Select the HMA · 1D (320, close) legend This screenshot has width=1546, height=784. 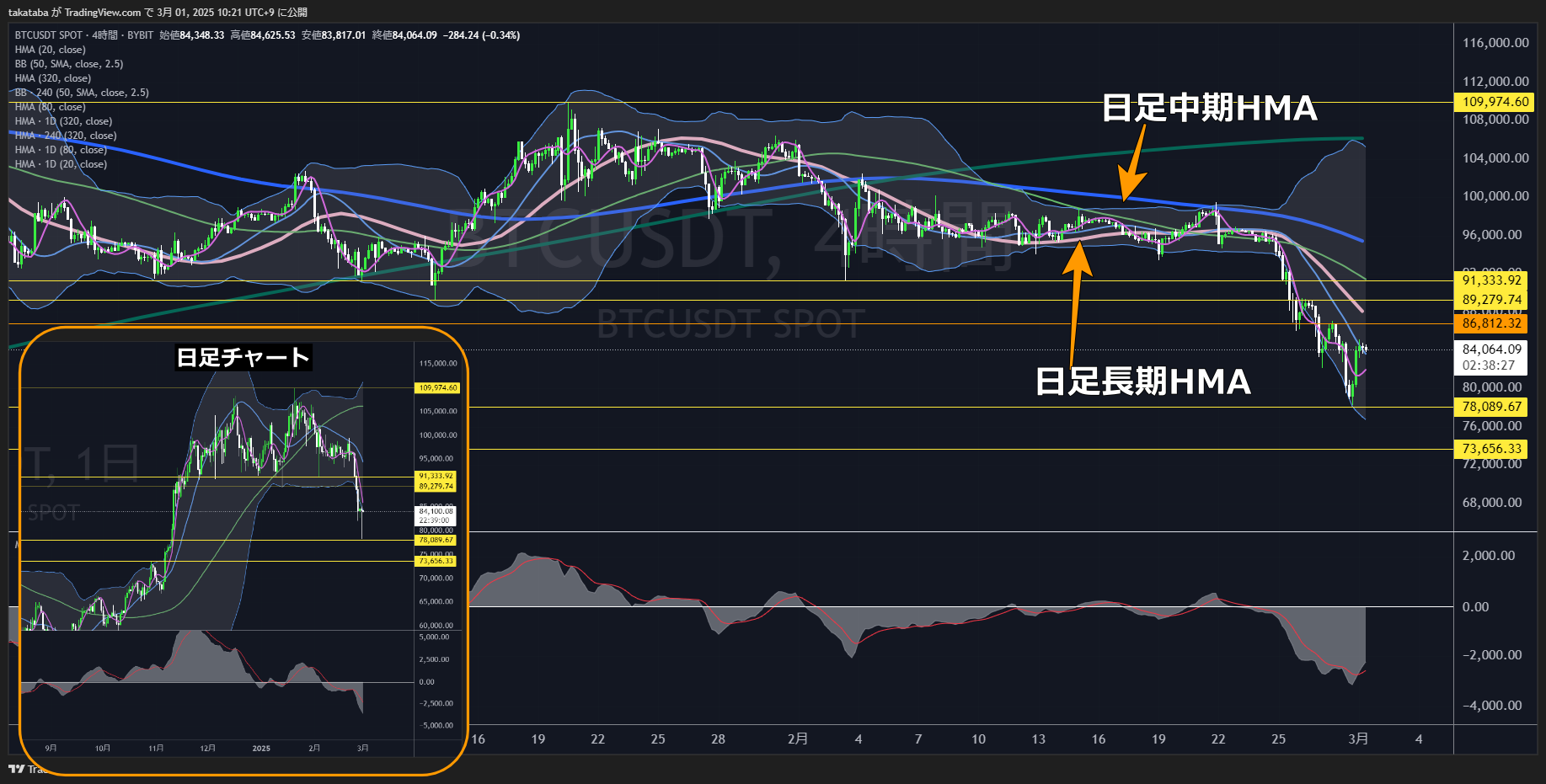coord(63,121)
